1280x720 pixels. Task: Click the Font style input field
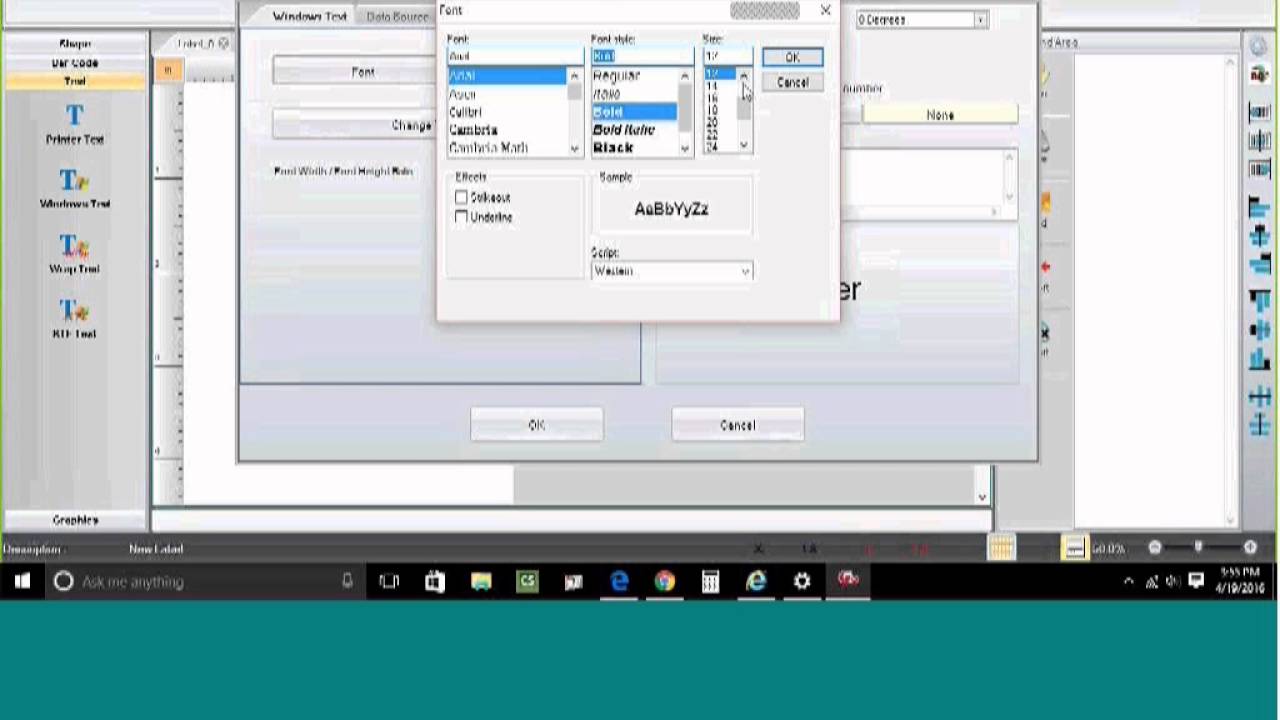(x=642, y=56)
